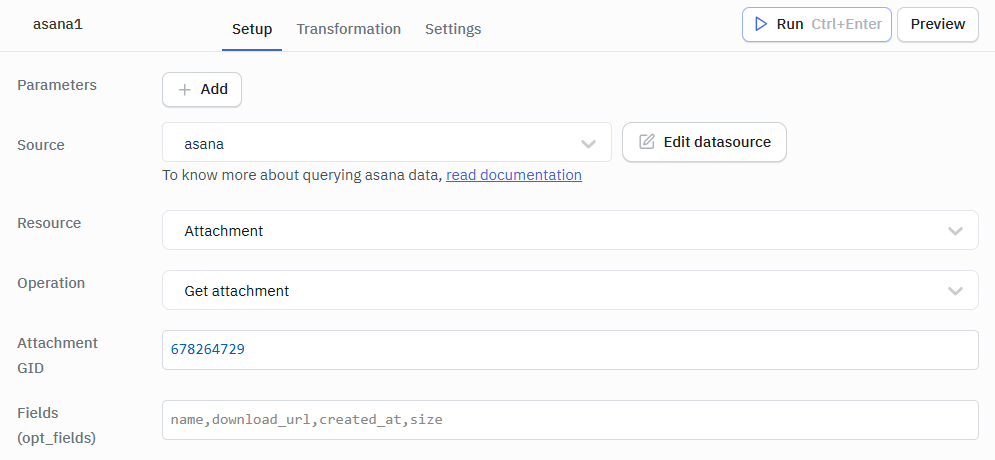Expand the Operation dropdown chevron
Image resolution: width=995 pixels, height=460 pixels.
coord(955,291)
